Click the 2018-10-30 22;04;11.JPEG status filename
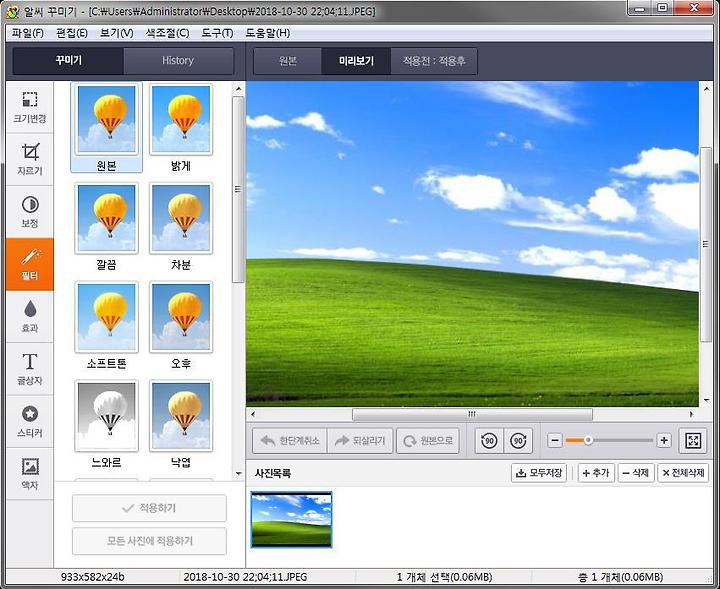This screenshot has height=589, width=720. 245,577
